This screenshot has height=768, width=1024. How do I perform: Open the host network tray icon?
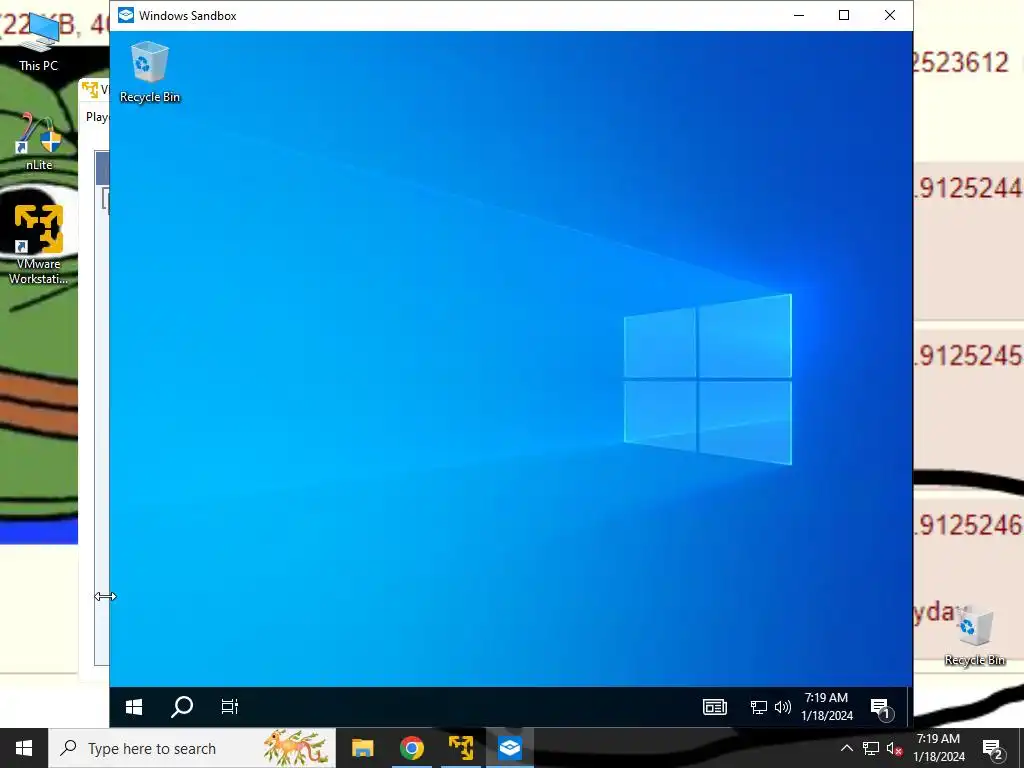[871, 748]
